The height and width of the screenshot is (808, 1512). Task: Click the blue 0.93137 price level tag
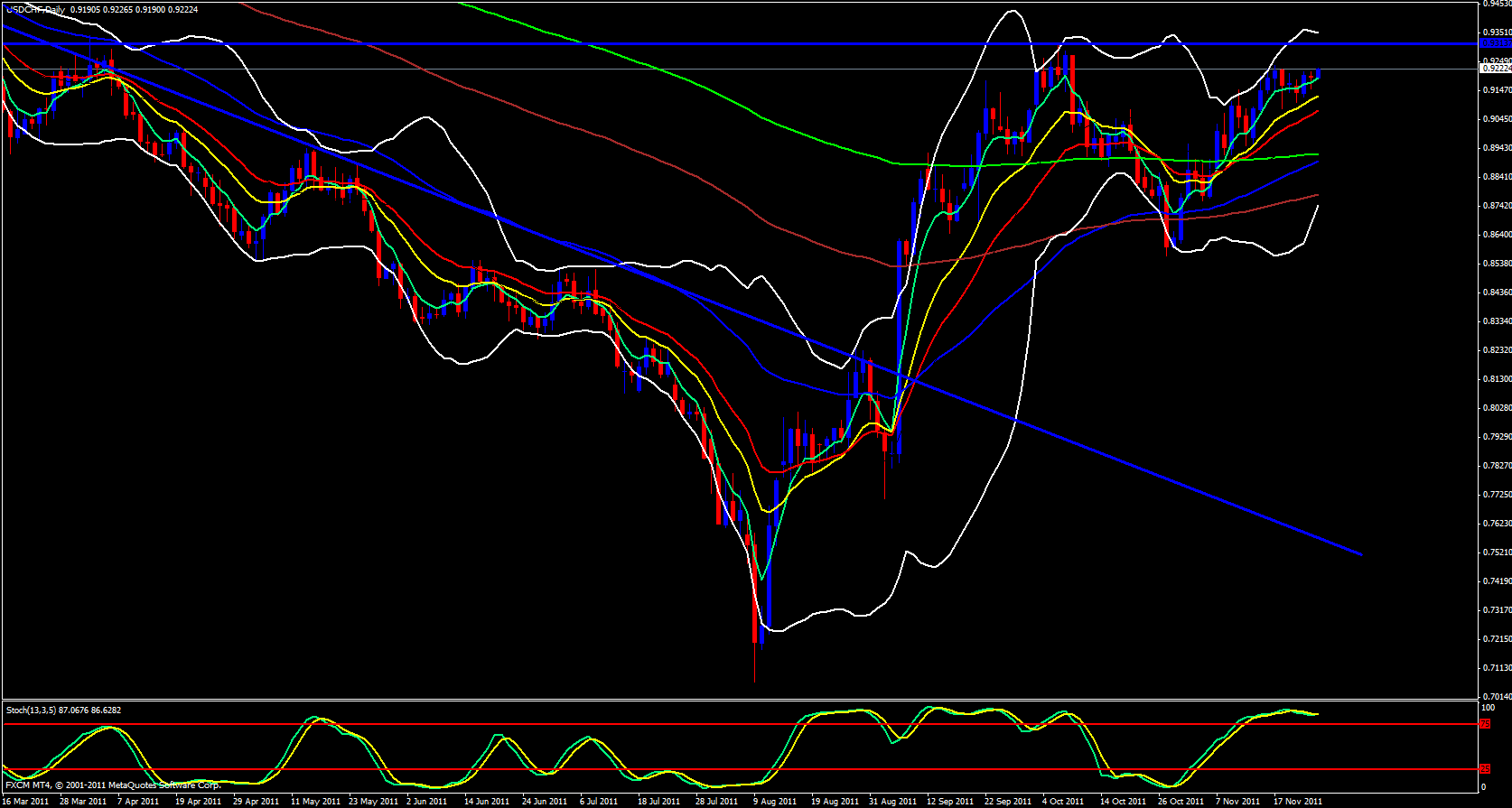1495,43
